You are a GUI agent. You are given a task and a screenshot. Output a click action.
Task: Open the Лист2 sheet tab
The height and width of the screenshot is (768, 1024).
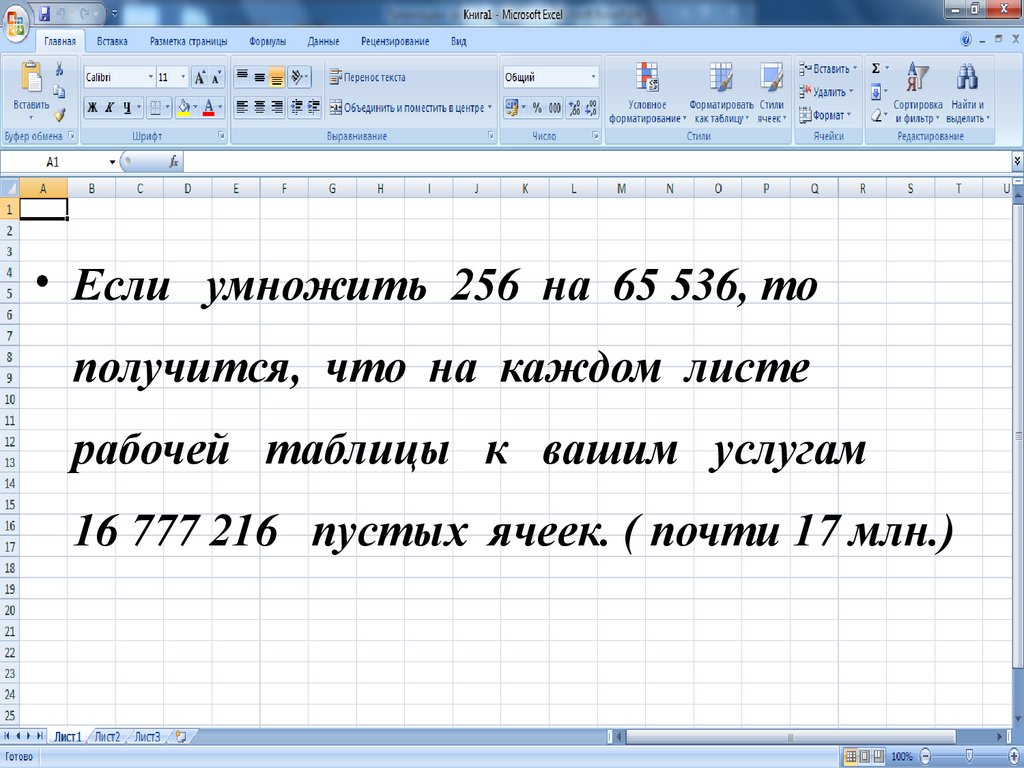pos(107,737)
